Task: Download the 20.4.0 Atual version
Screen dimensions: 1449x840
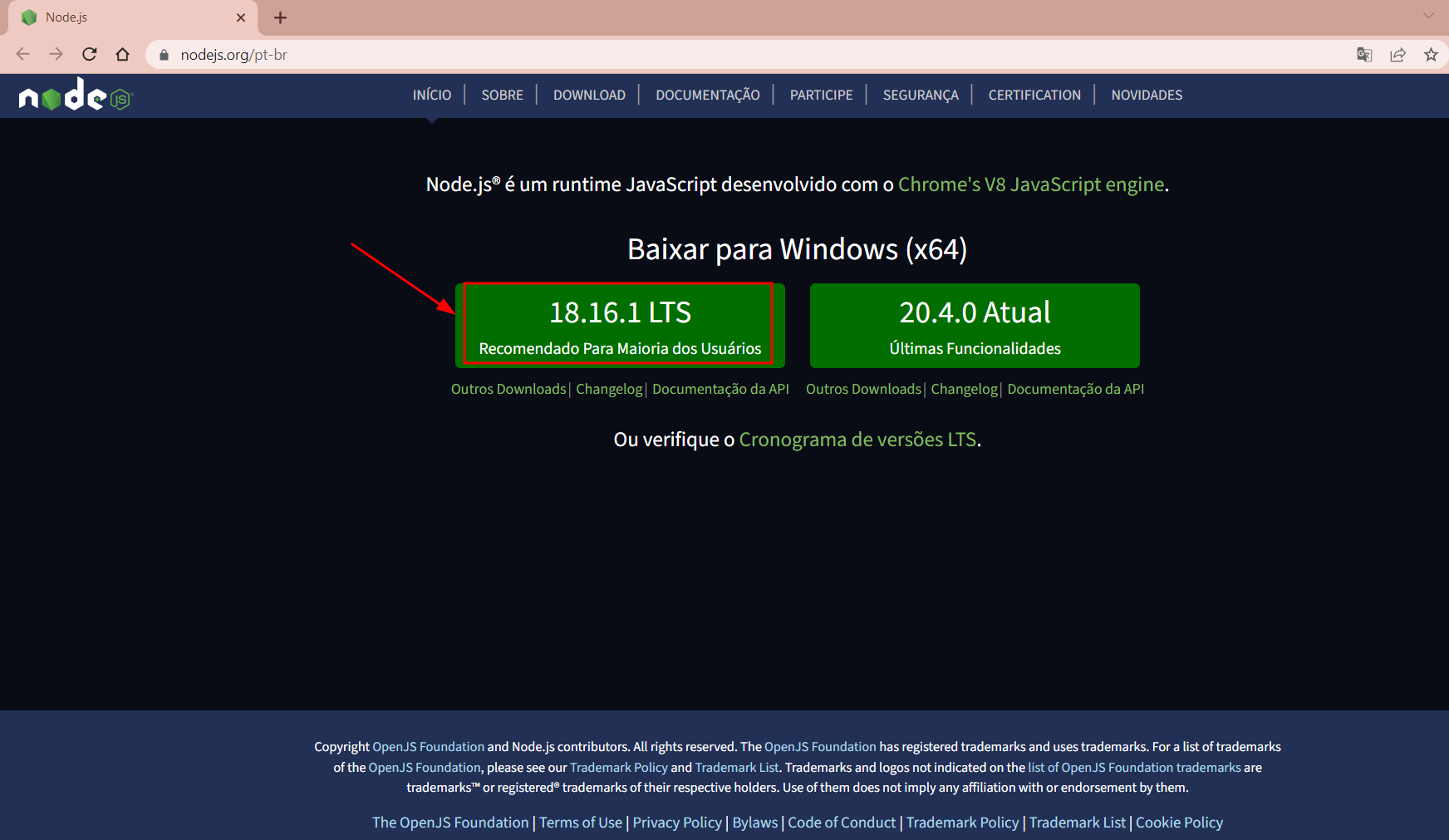Action: point(975,326)
